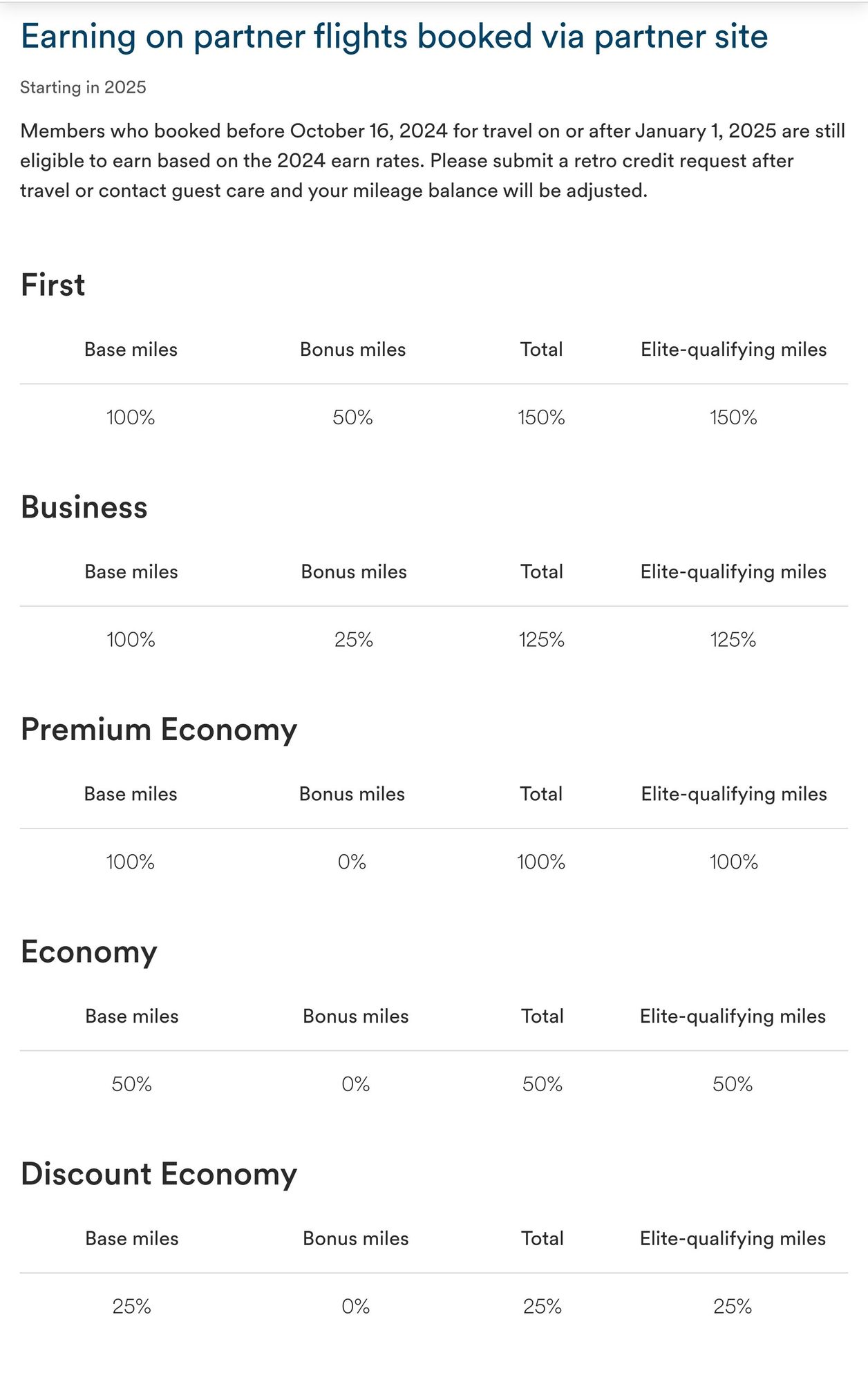This screenshot has height=1382, width=868.
Task: Click the 50% bonus miles value under First
Action: pyautogui.click(x=352, y=418)
